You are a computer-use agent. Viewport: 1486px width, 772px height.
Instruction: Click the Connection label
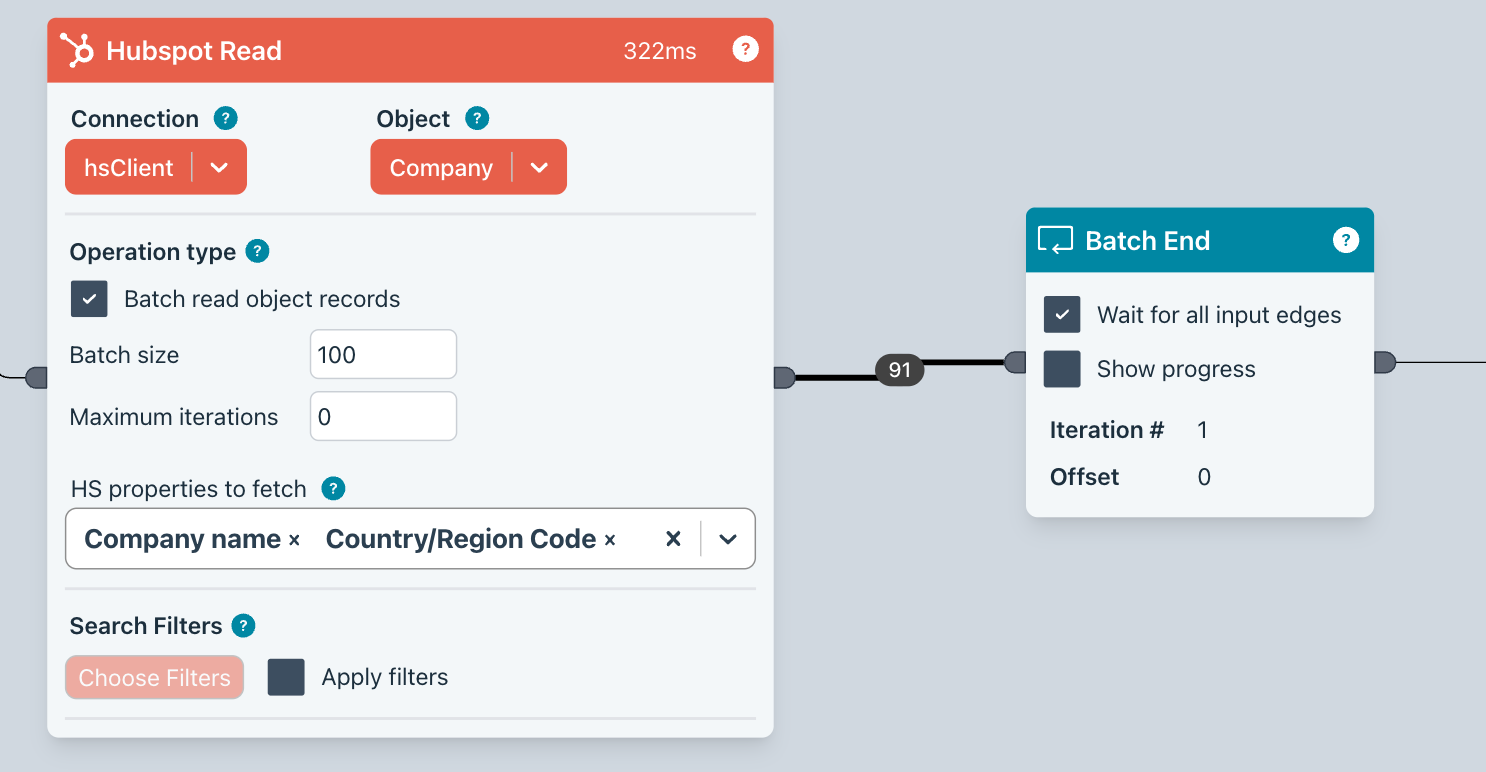[x=135, y=119]
